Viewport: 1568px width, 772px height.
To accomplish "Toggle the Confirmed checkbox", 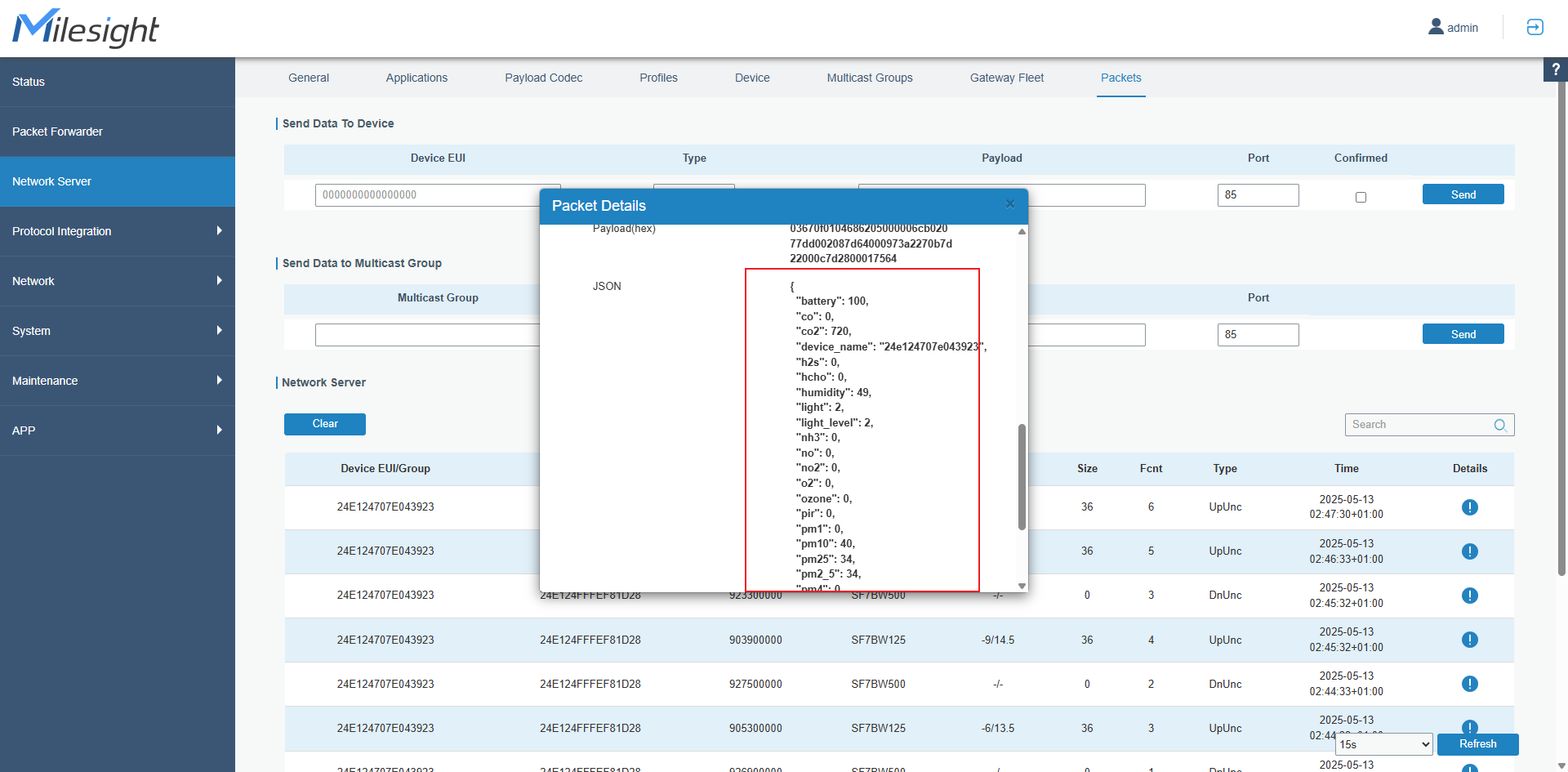I will 1361,197.
